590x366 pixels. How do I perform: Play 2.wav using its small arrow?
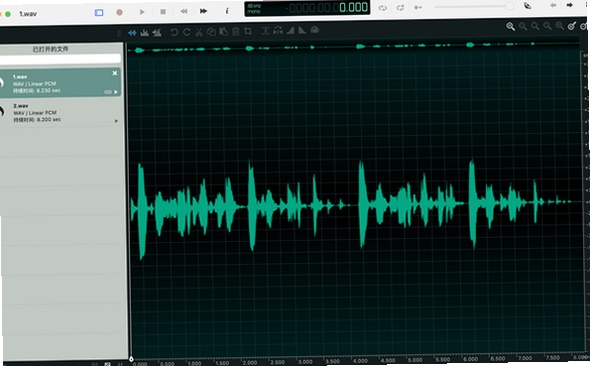[x=116, y=121]
